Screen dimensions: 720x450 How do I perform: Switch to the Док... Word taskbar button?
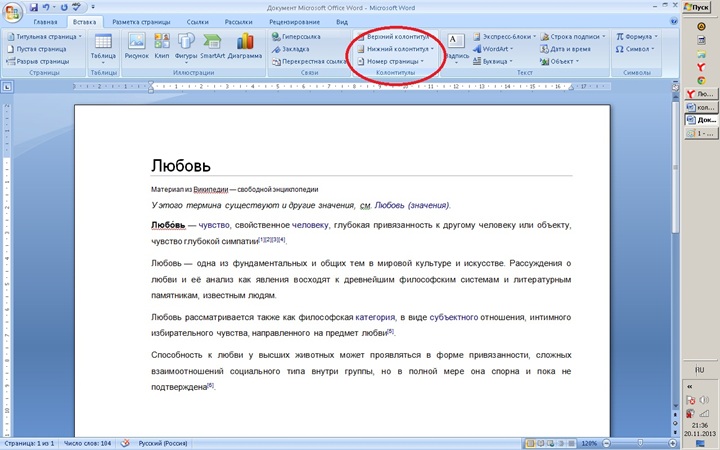click(x=701, y=120)
